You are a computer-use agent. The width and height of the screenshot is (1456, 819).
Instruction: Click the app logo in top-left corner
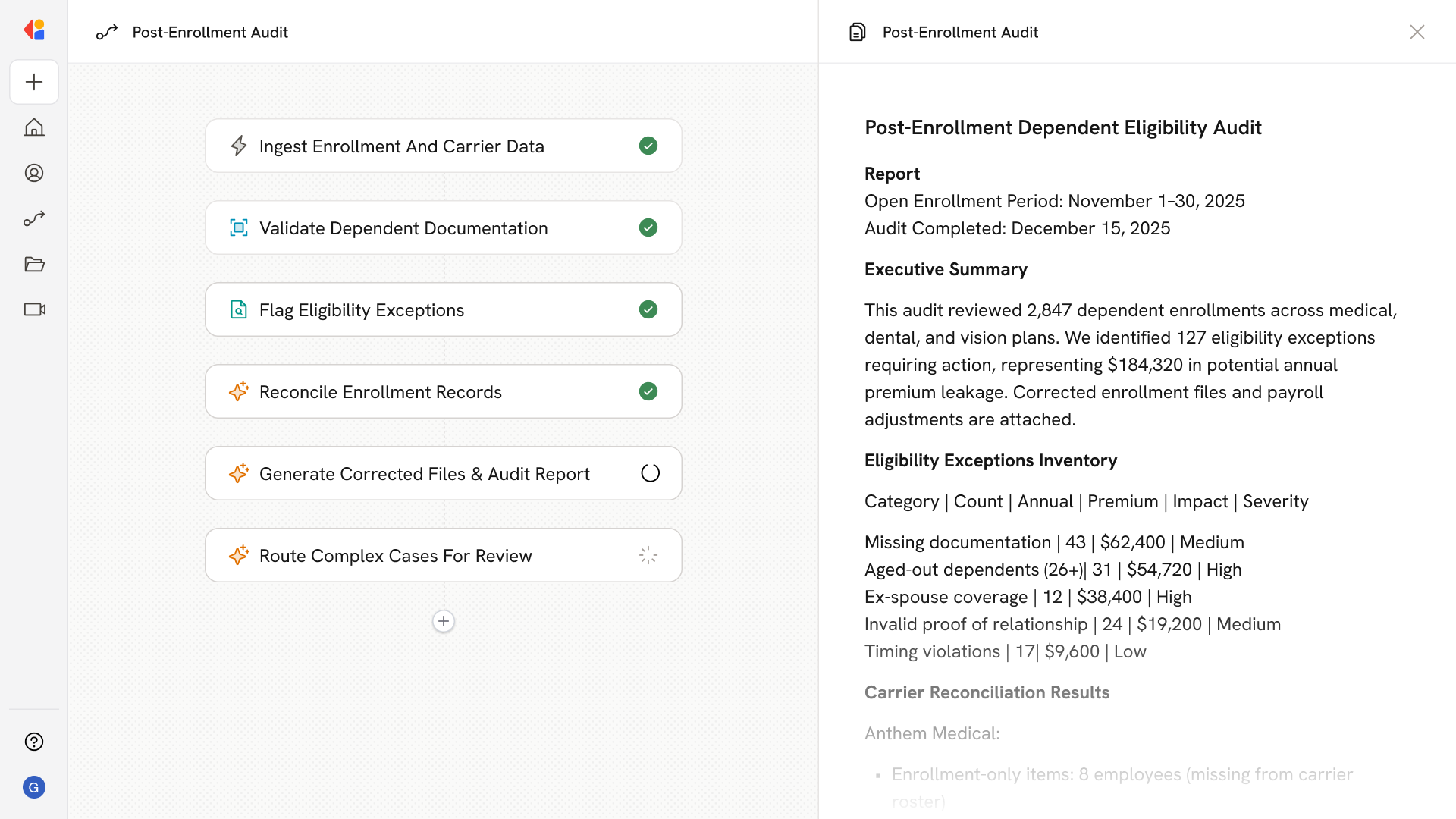[34, 30]
